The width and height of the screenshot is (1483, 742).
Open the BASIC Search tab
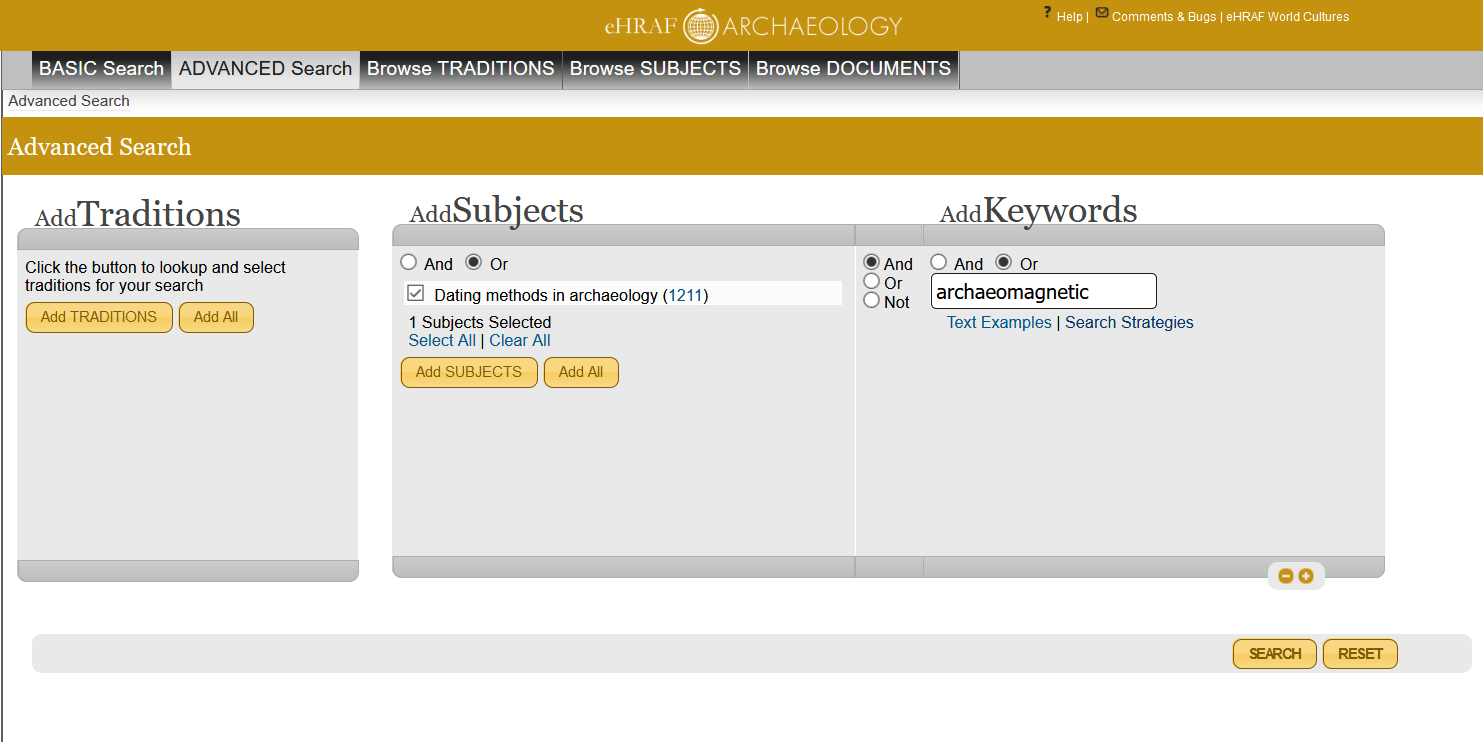pyautogui.click(x=101, y=69)
